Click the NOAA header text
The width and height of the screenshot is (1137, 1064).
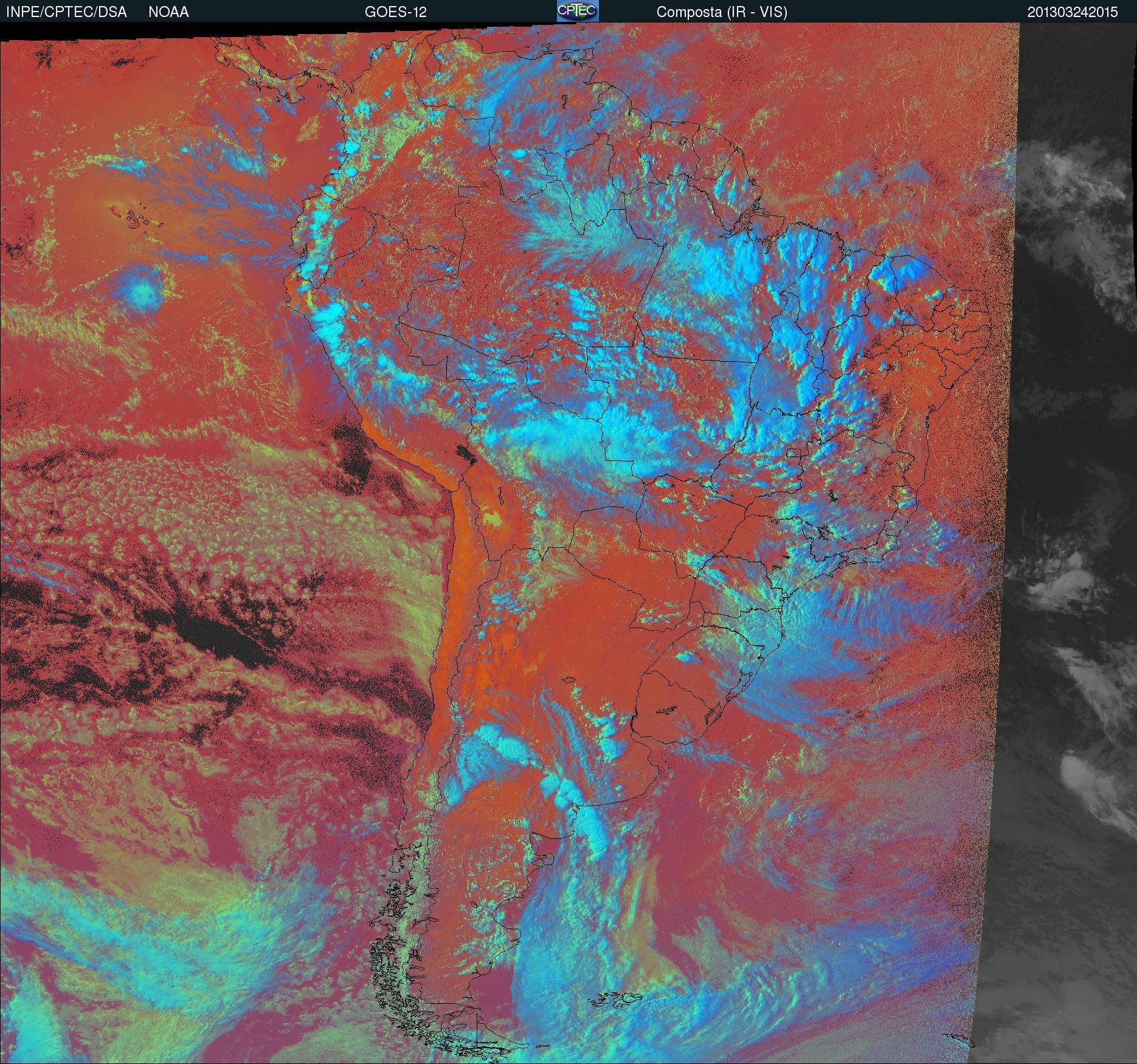tap(168, 12)
